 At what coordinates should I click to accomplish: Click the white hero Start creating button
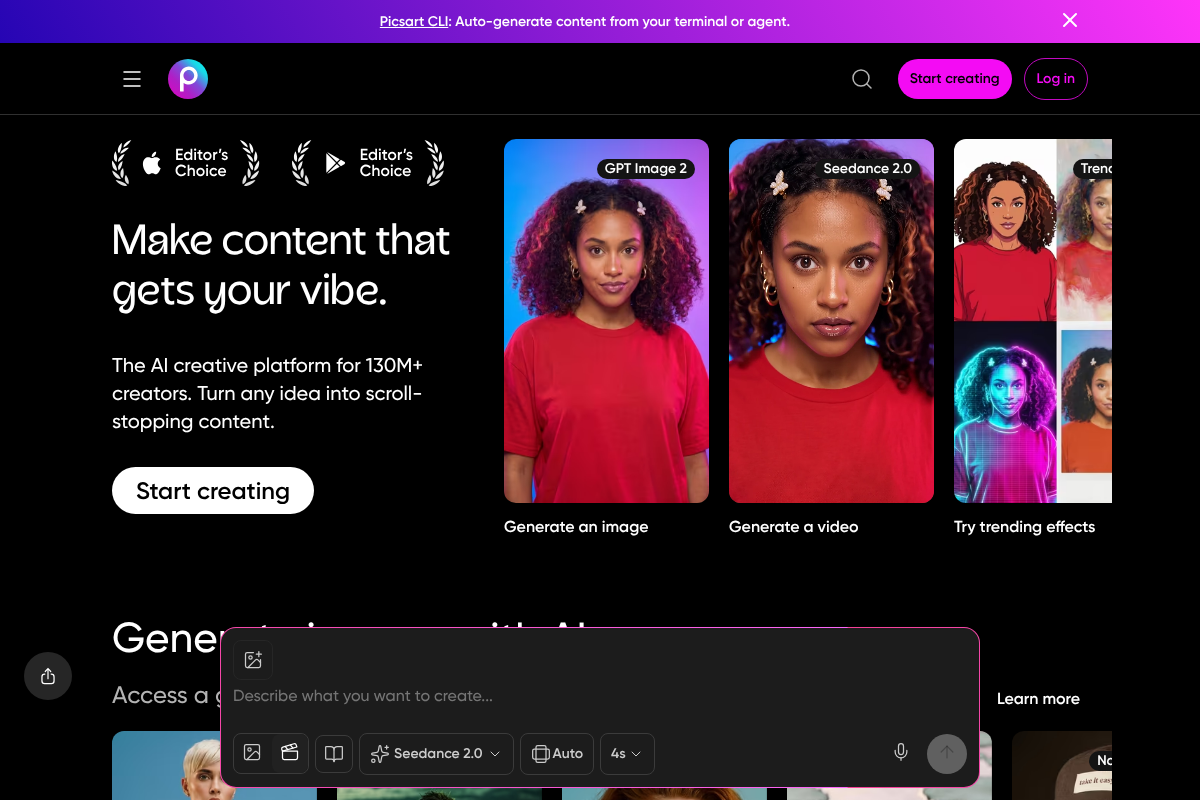(213, 491)
